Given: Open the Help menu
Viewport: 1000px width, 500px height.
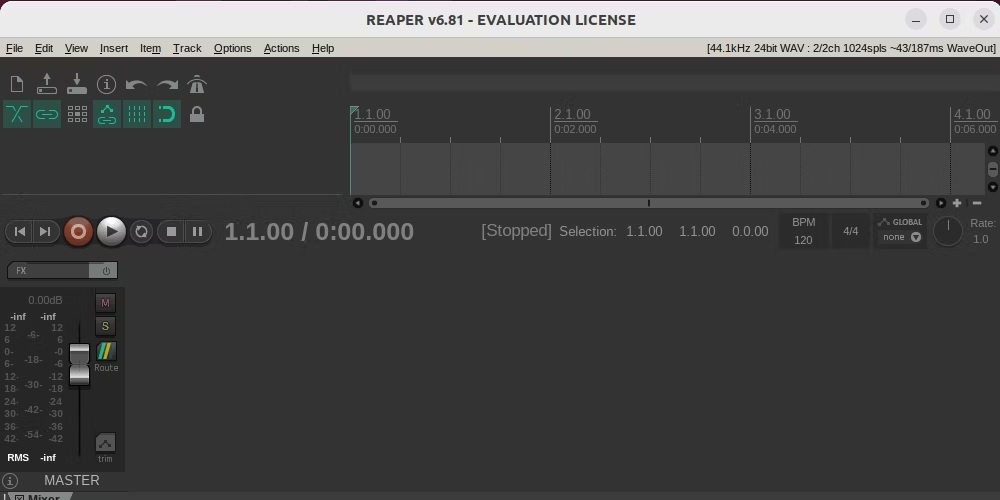Looking at the screenshot, I should pos(323,48).
